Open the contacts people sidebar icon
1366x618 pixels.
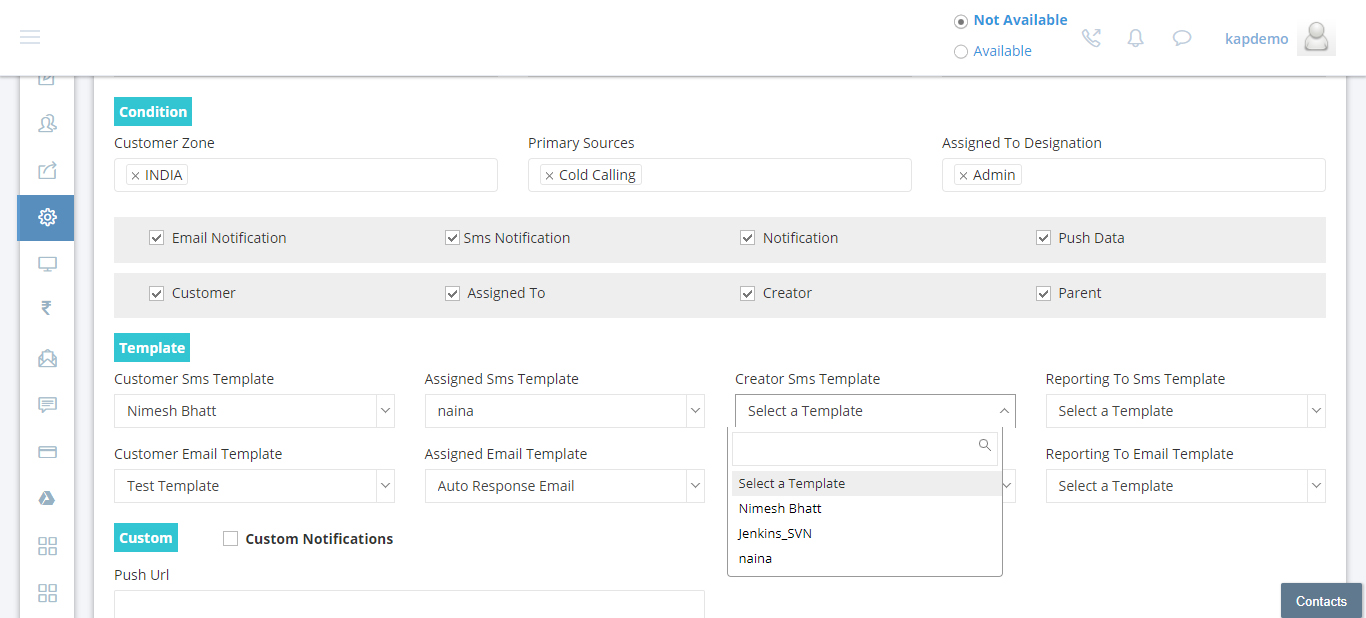tap(47, 124)
